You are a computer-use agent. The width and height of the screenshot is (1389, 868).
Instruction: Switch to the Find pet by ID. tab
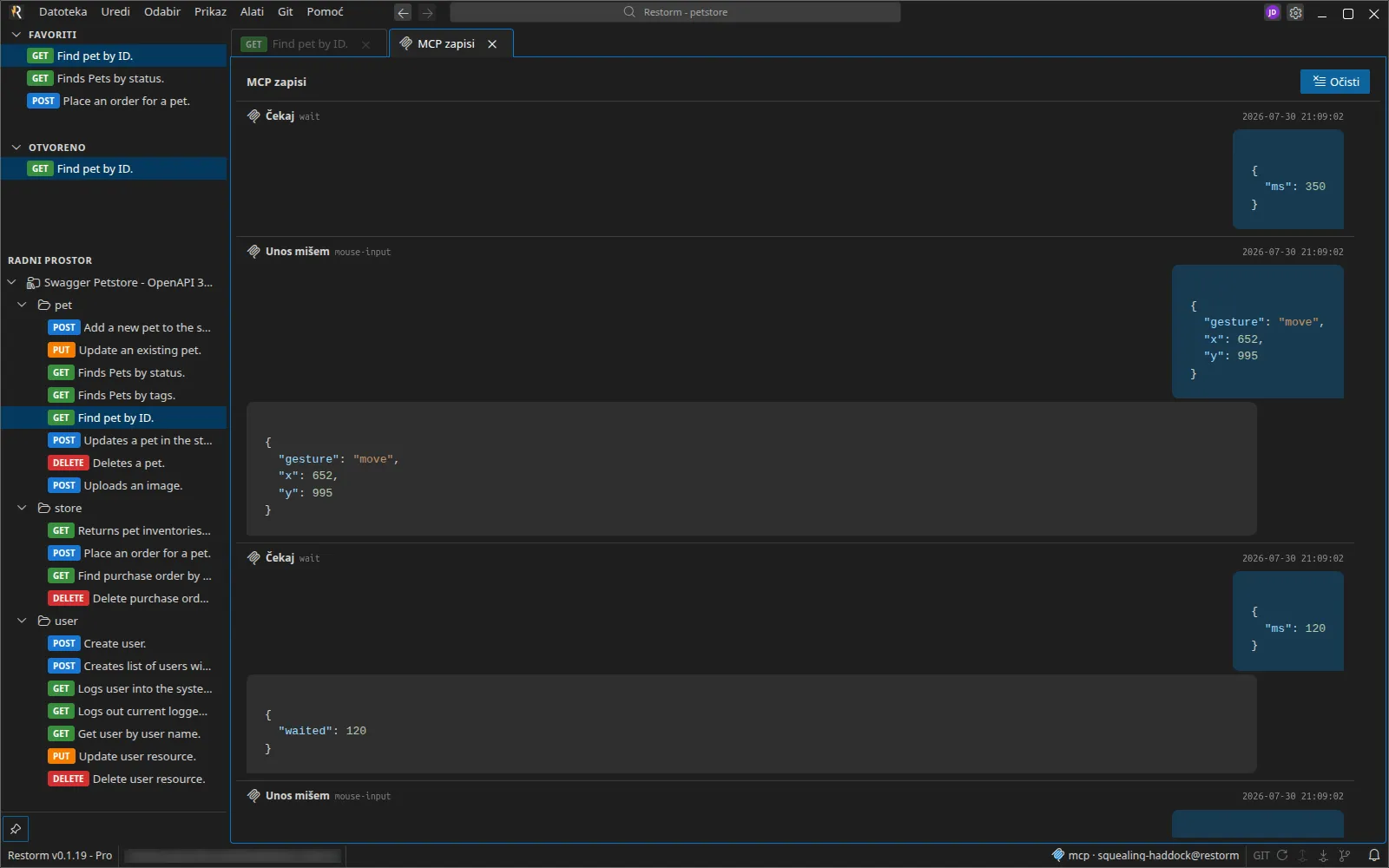pos(309,44)
